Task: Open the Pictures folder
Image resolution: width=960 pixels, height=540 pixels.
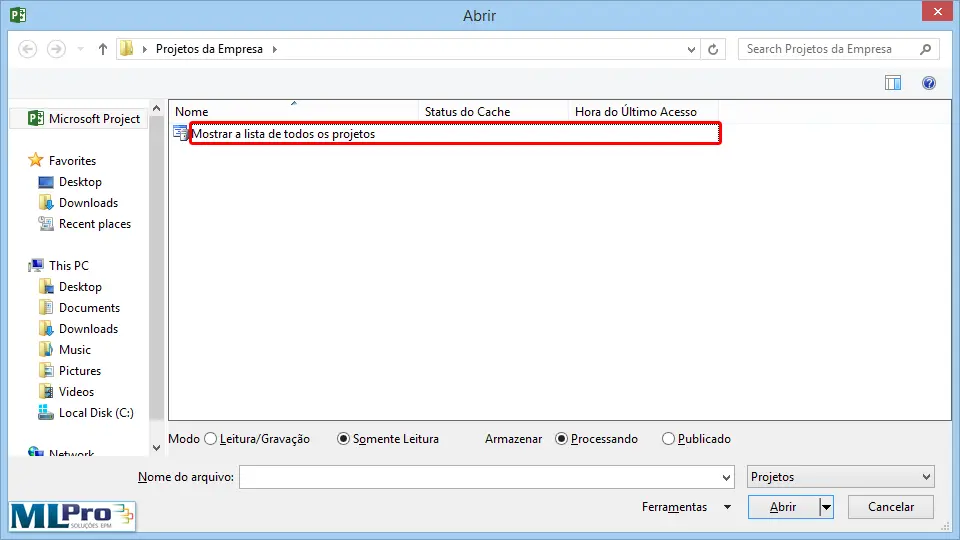Action: [69, 371]
